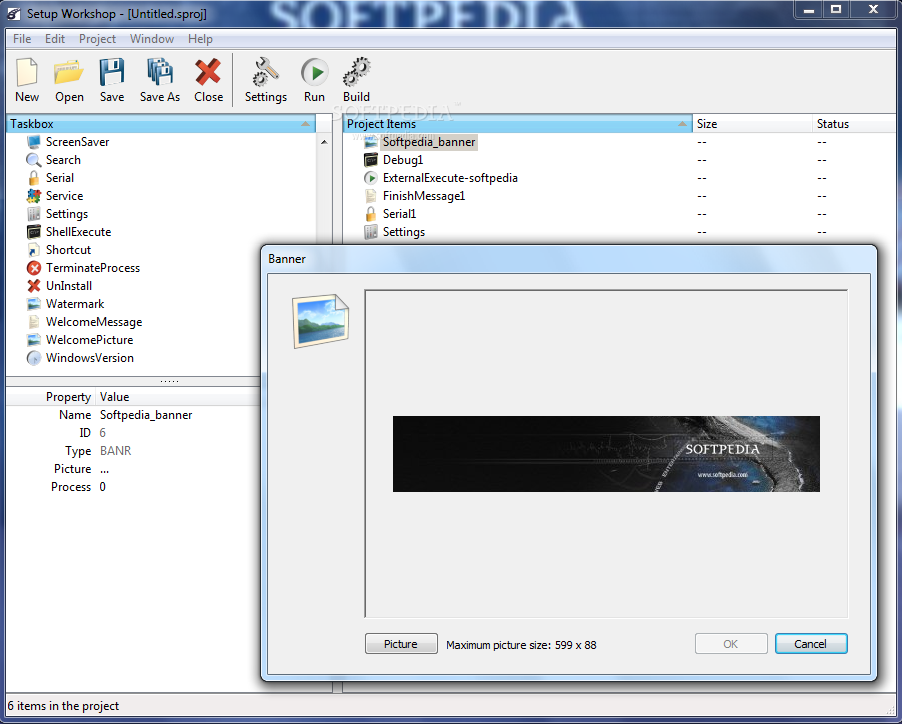
Task: Open Settings from the wrench toolbar icon
Action: [x=265, y=72]
